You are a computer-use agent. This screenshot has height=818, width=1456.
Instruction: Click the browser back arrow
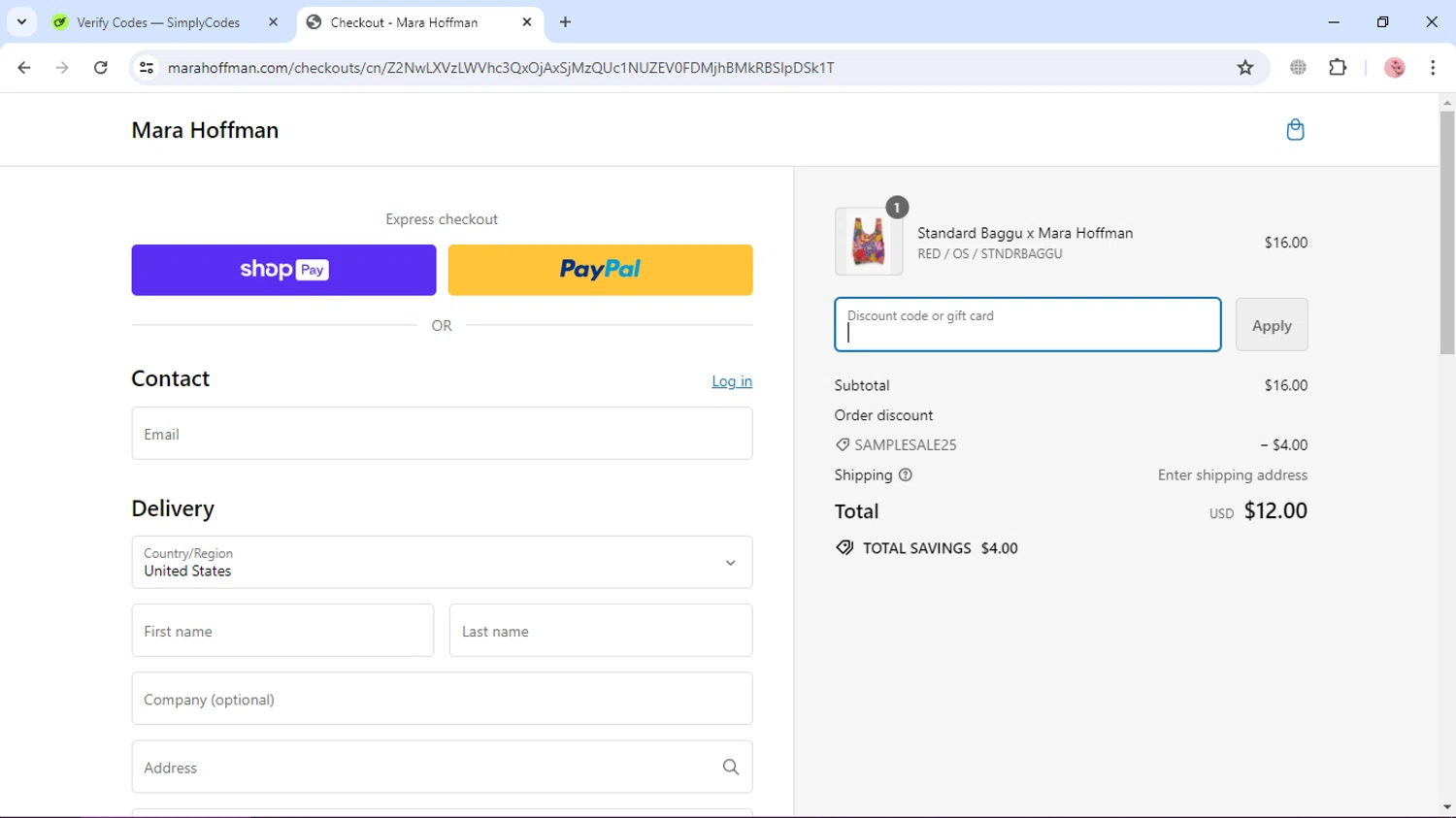pos(24,68)
